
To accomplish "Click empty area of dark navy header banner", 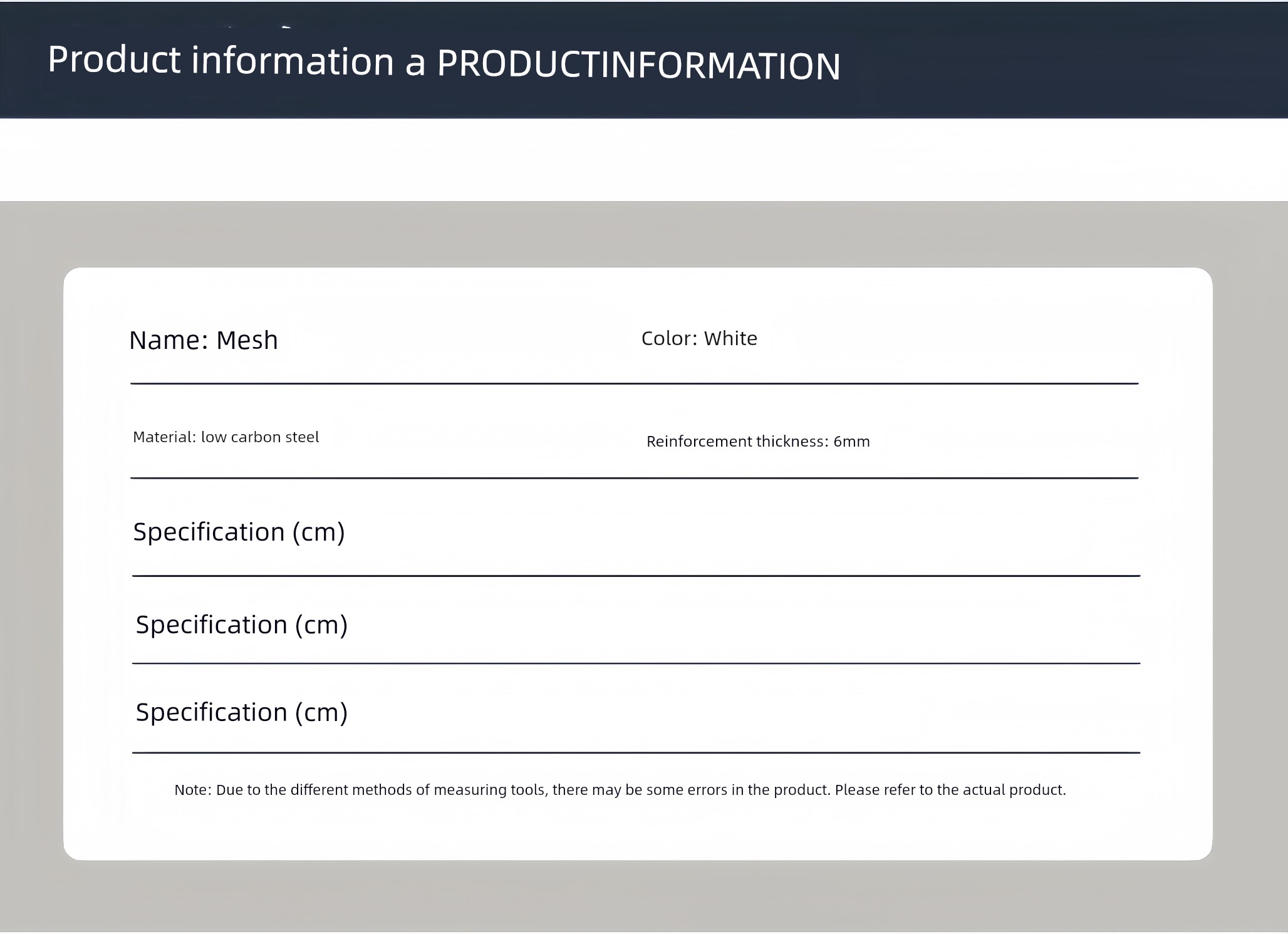I will pyautogui.click(x=1065, y=63).
